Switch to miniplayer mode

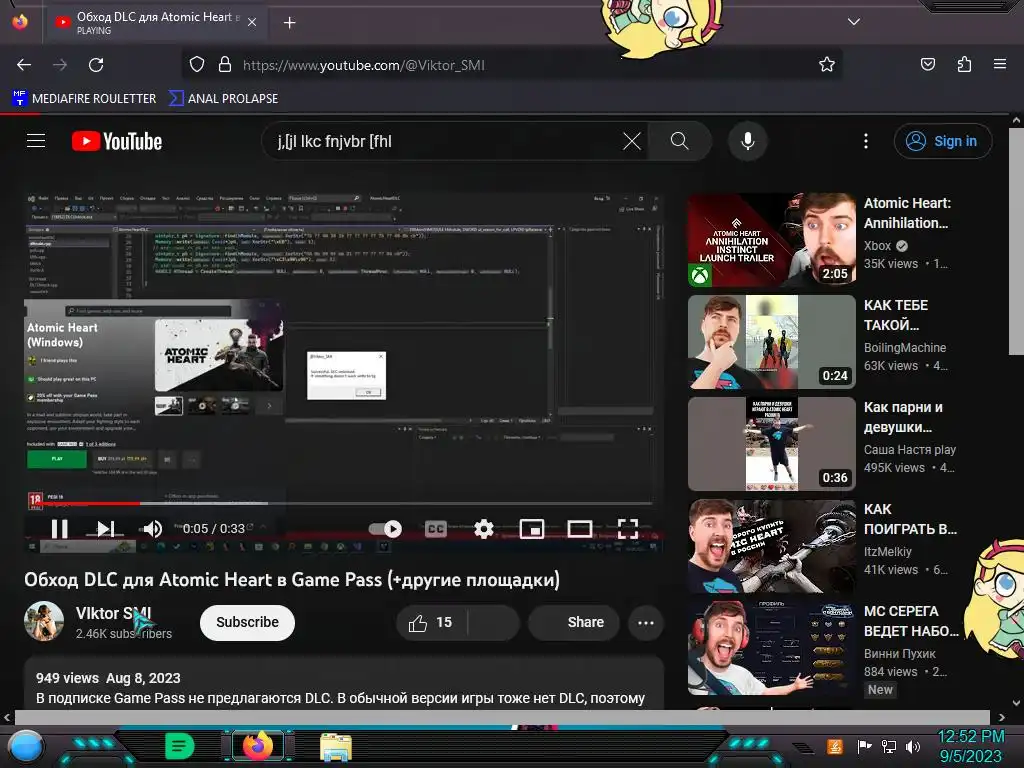click(x=532, y=529)
